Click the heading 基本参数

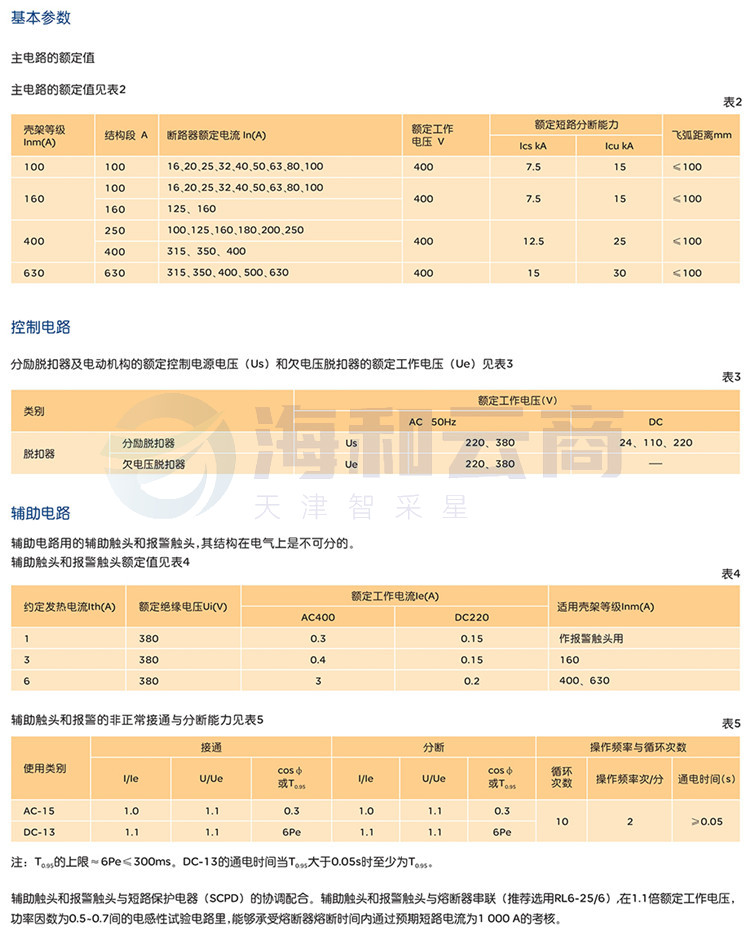[41, 18]
